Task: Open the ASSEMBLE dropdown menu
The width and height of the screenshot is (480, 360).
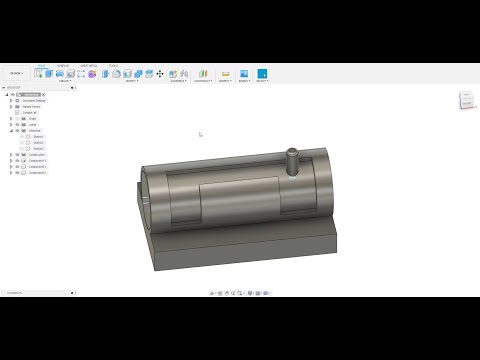Action: coord(178,81)
